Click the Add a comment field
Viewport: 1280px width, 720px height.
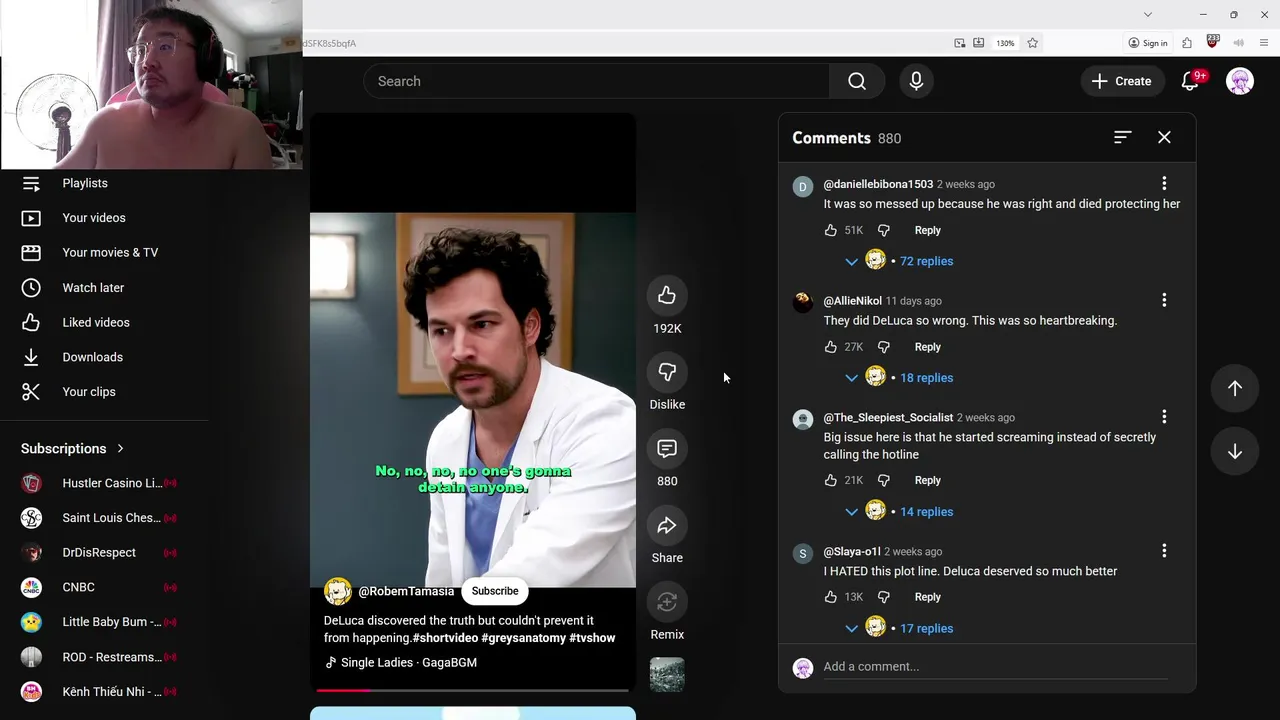[x=995, y=667]
